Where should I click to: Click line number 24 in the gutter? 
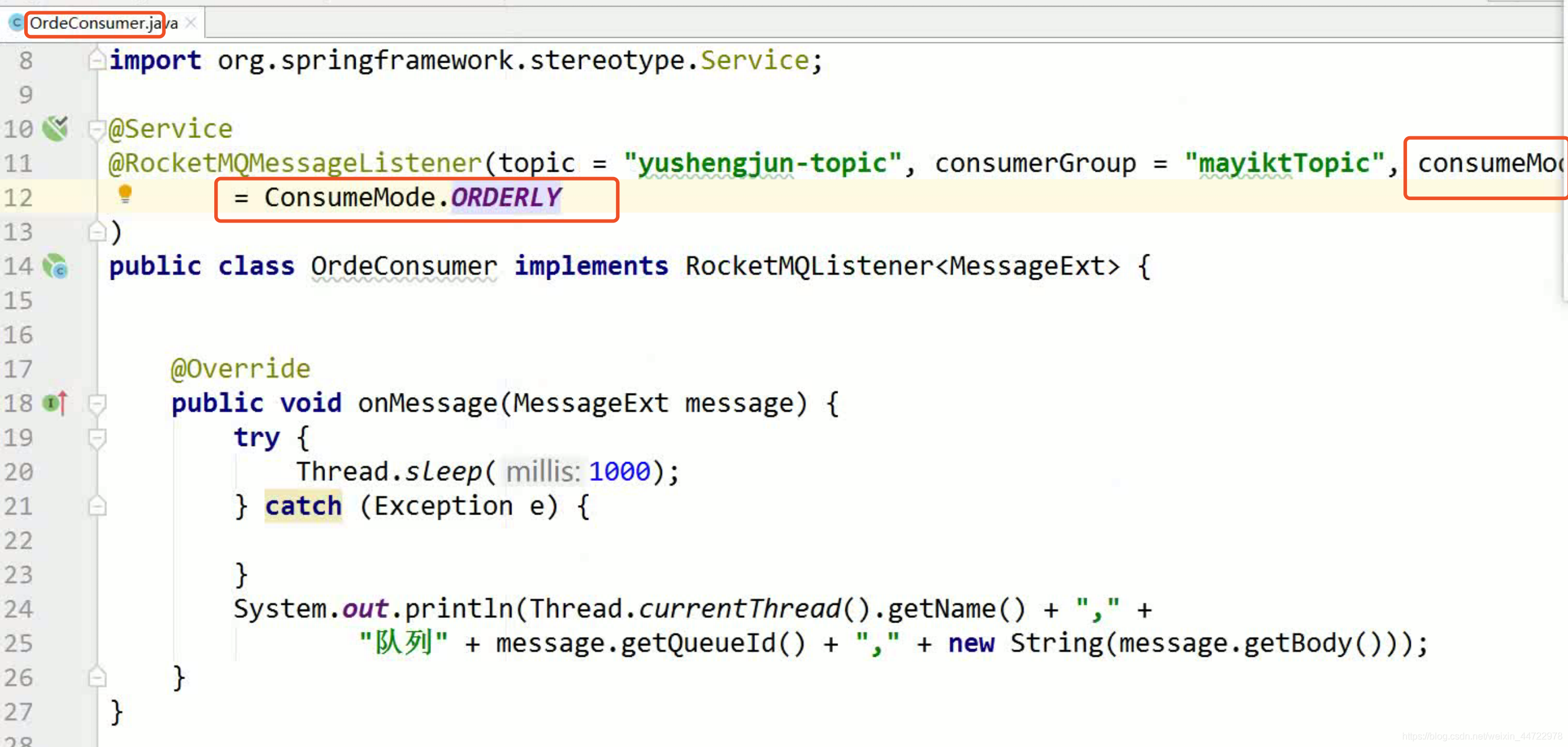tap(18, 610)
